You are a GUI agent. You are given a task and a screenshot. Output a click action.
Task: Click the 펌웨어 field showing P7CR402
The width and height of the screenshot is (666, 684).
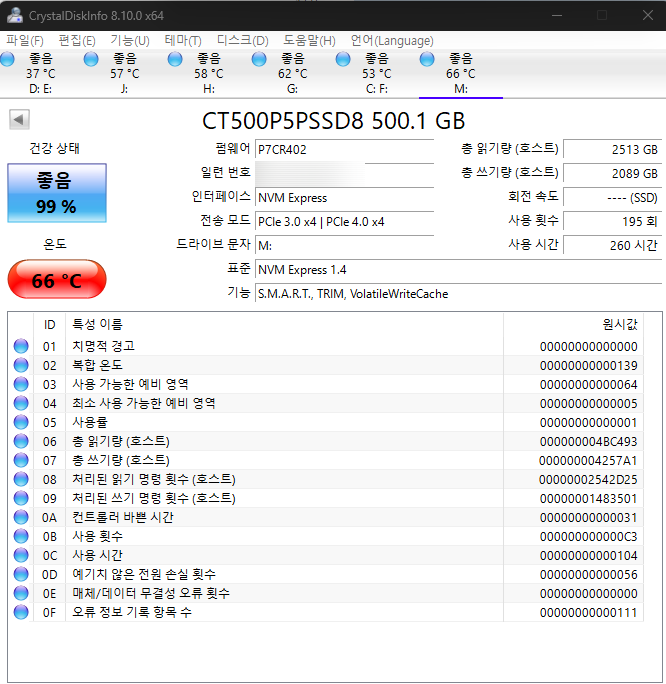(345, 150)
